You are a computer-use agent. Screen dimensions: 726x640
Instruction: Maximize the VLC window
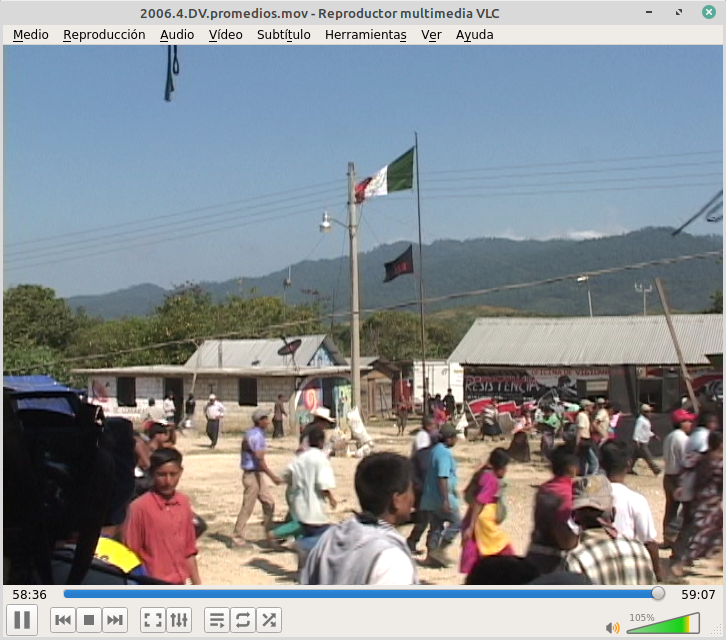(x=679, y=12)
